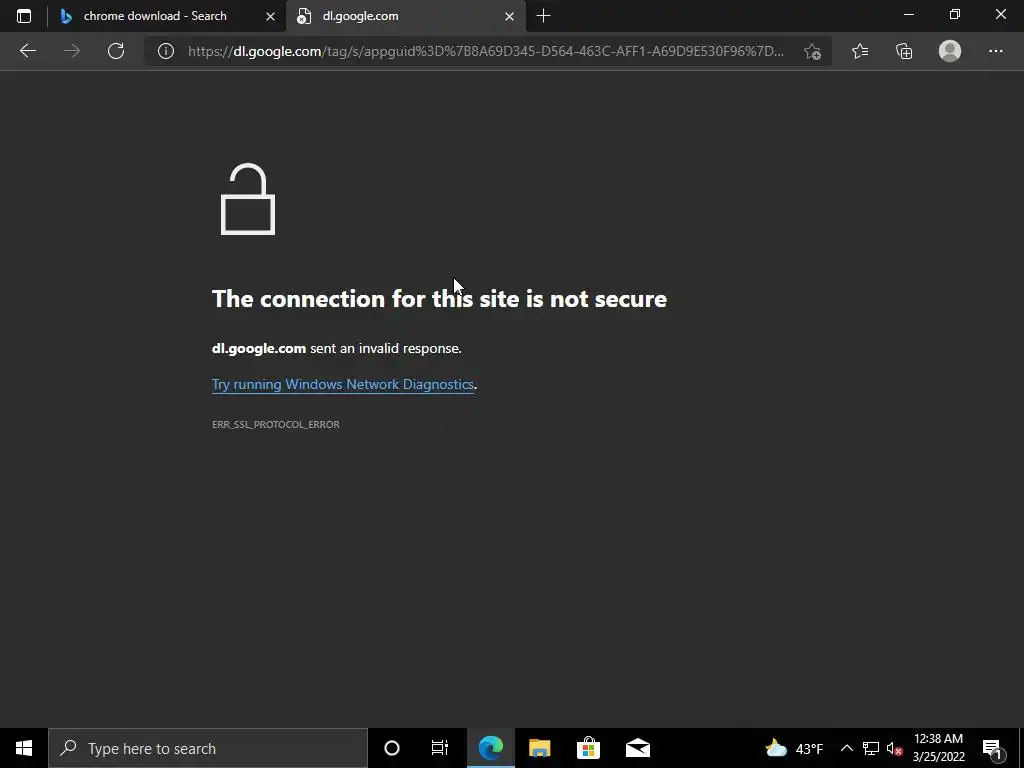Go back to the previous page
1024x768 pixels.
(x=27, y=51)
